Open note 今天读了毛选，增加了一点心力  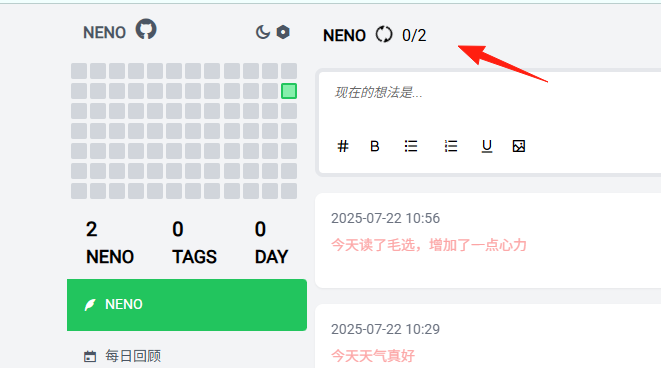pos(429,245)
